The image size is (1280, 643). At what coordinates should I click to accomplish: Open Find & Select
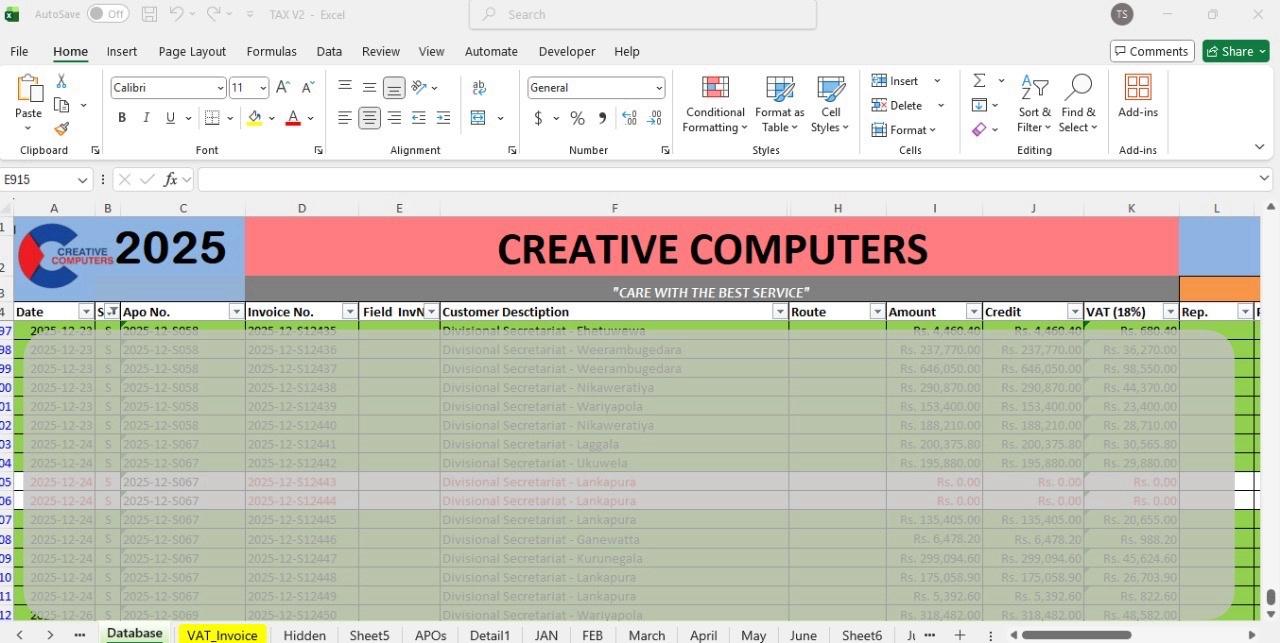(1079, 104)
